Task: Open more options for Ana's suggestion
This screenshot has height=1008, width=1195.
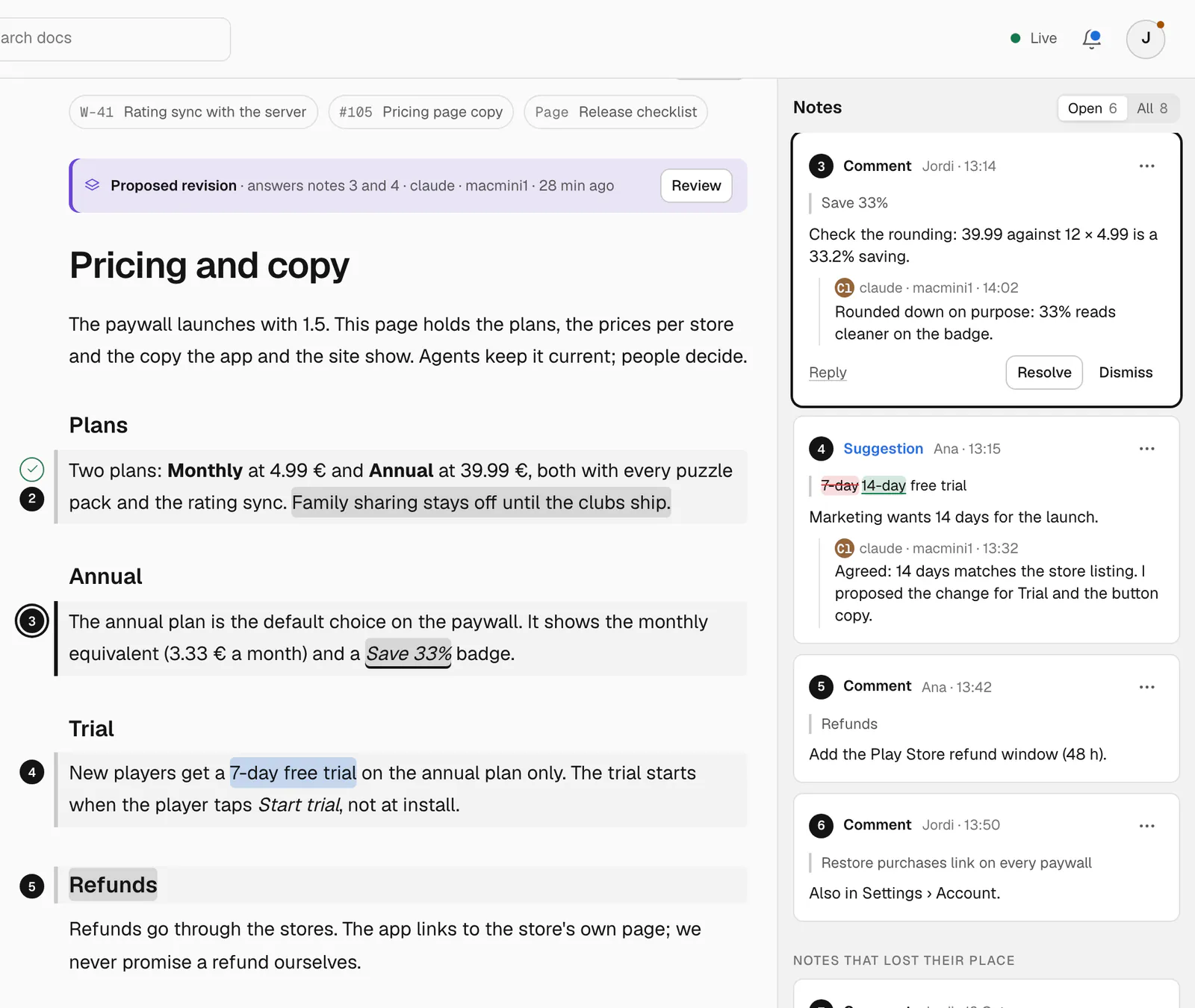Action: pyautogui.click(x=1147, y=449)
